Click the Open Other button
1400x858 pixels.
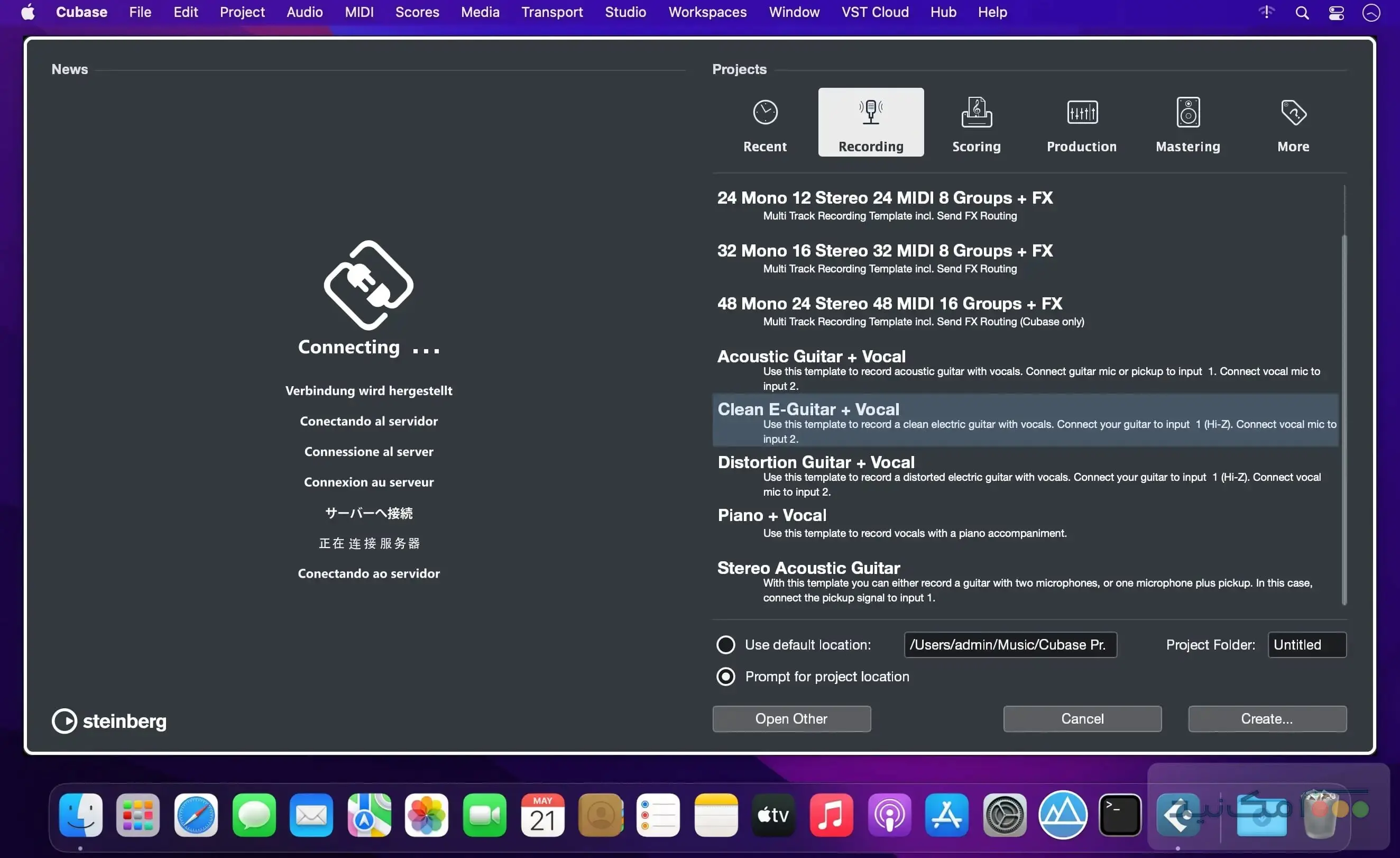[791, 719]
